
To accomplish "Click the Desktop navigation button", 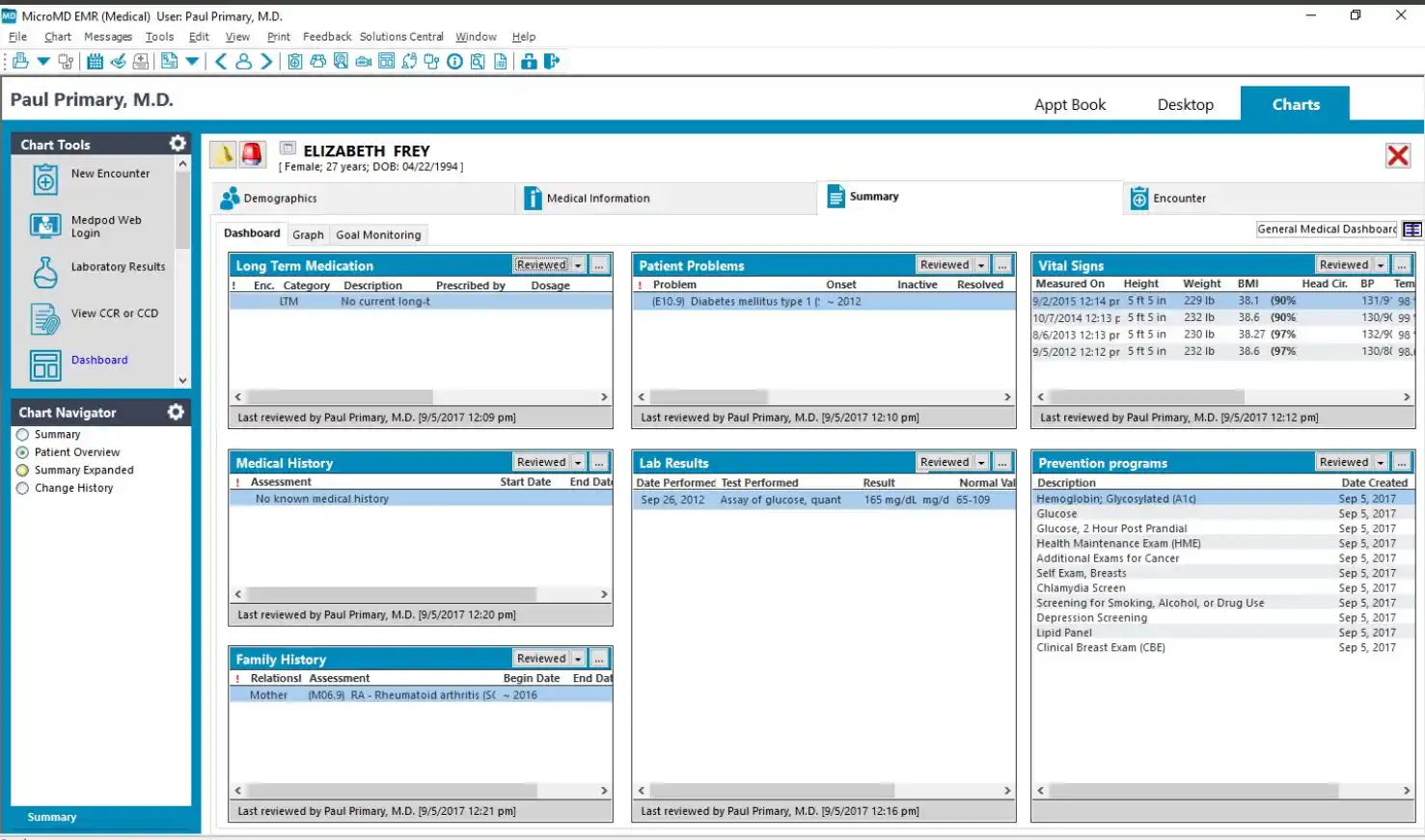I will pyautogui.click(x=1184, y=103).
